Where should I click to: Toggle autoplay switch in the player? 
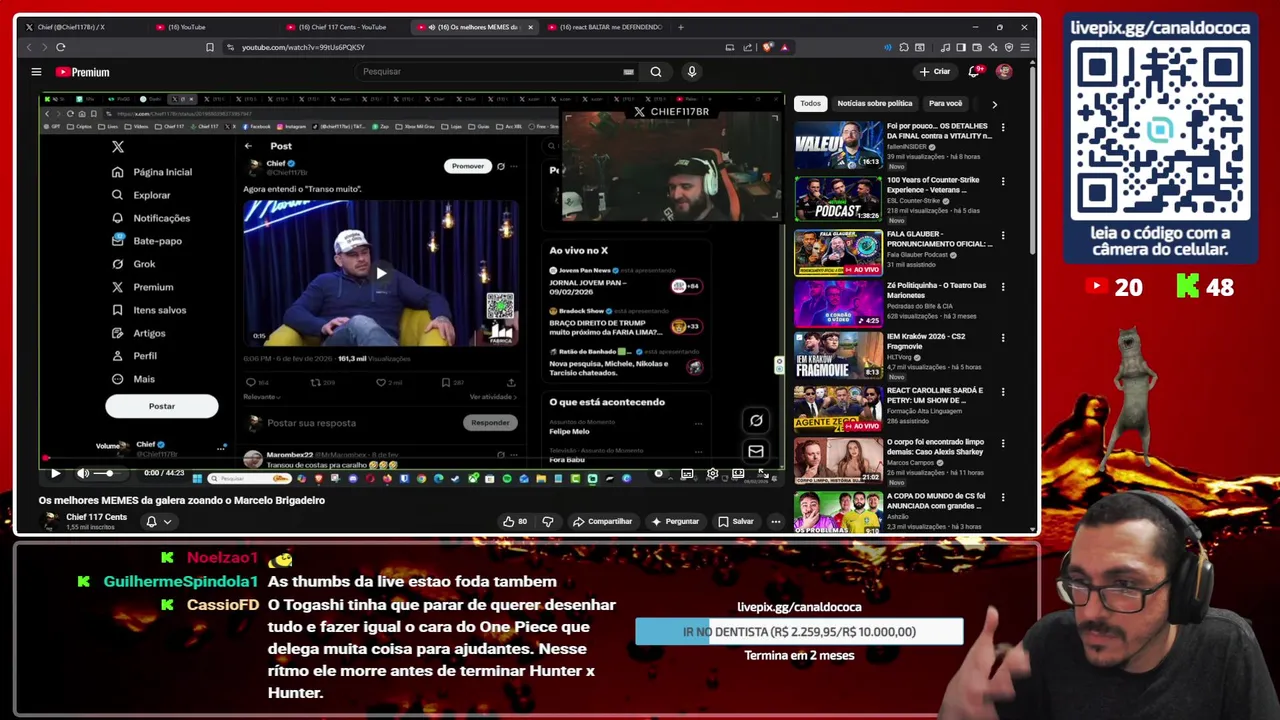click(659, 473)
